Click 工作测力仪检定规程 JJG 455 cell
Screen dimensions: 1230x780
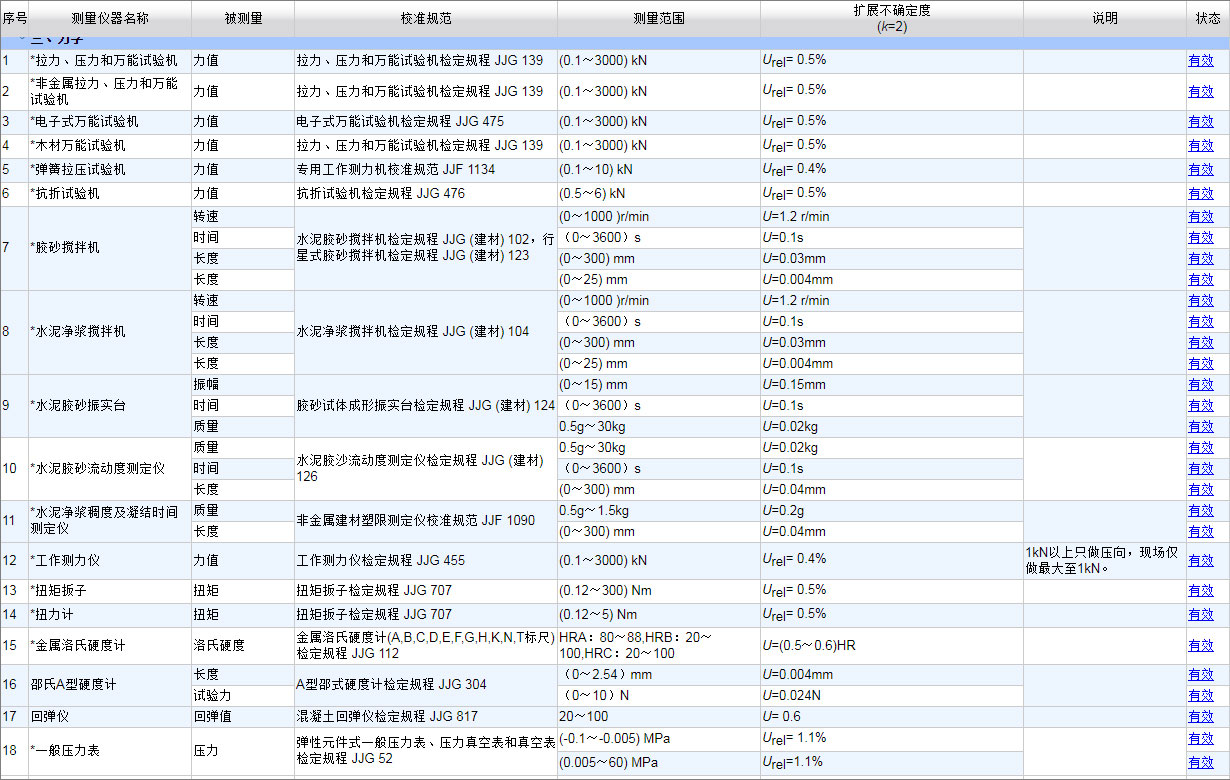pyautogui.click(x=425, y=561)
